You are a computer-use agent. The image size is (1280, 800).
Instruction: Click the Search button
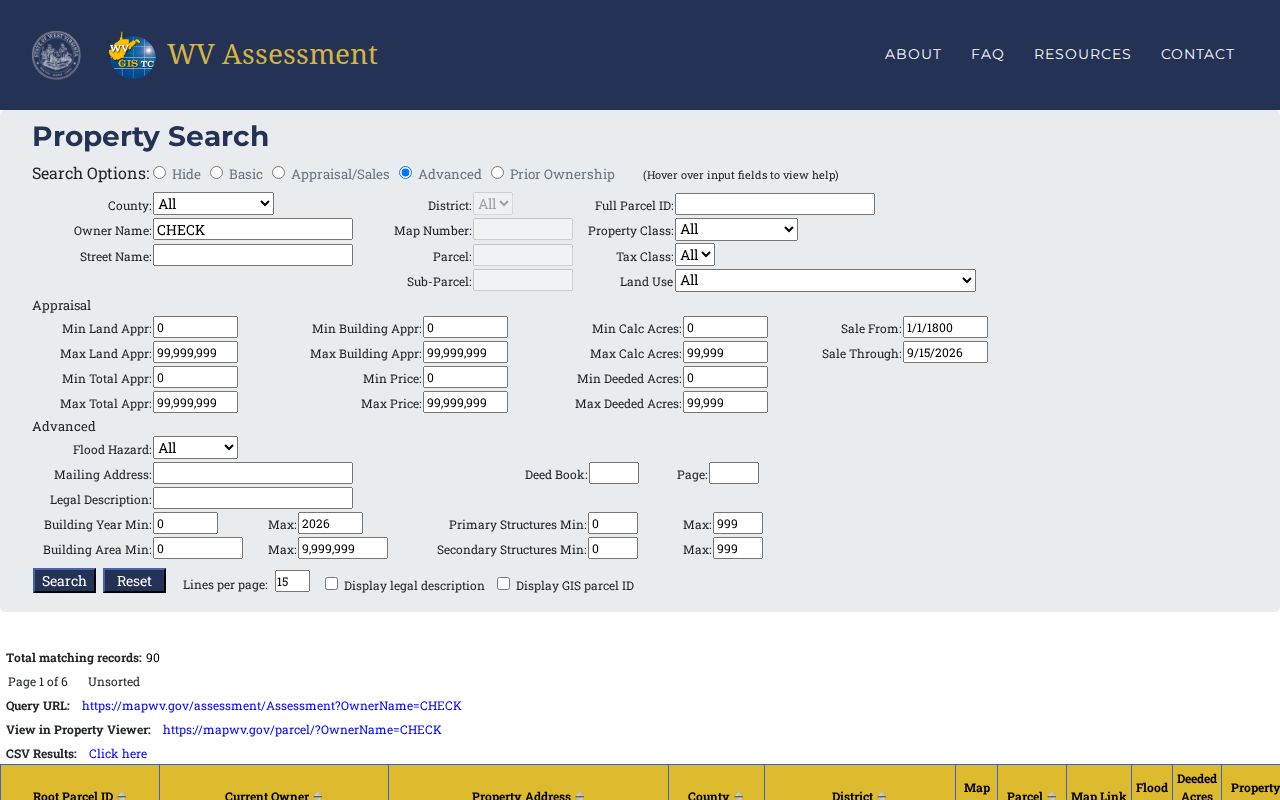[x=64, y=581]
